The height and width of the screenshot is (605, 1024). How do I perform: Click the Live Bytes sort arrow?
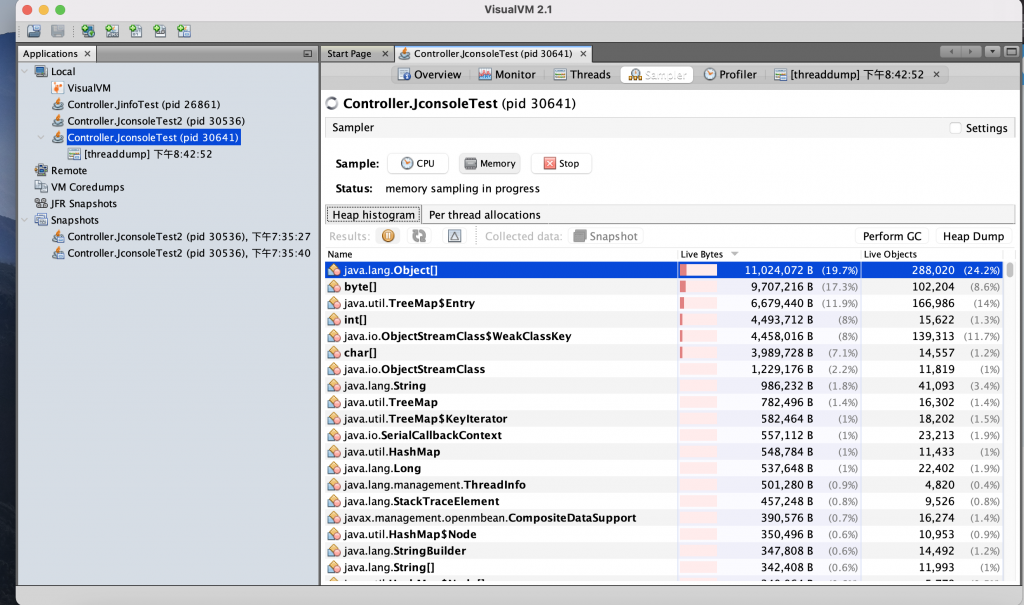point(735,254)
